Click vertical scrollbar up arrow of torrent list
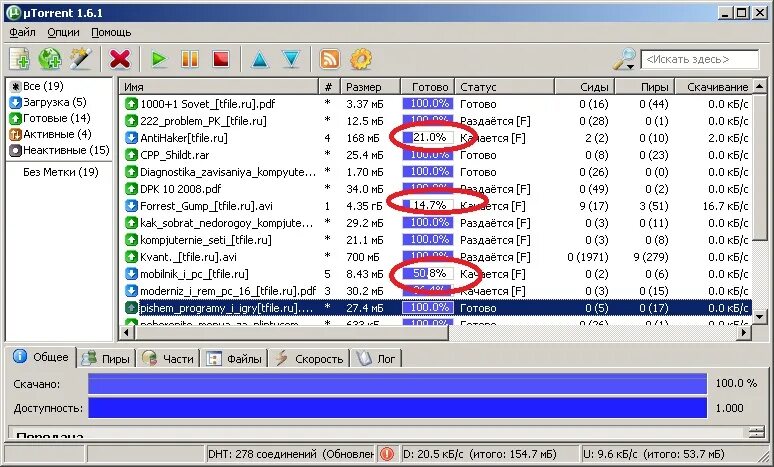Screen dimensions: 774x467 (x=760, y=86)
